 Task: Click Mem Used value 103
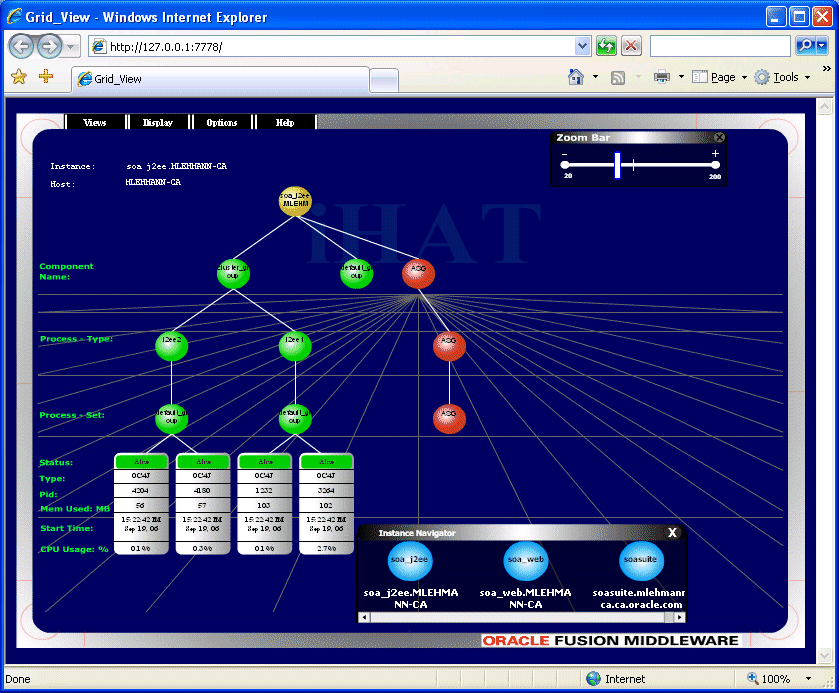tap(264, 505)
